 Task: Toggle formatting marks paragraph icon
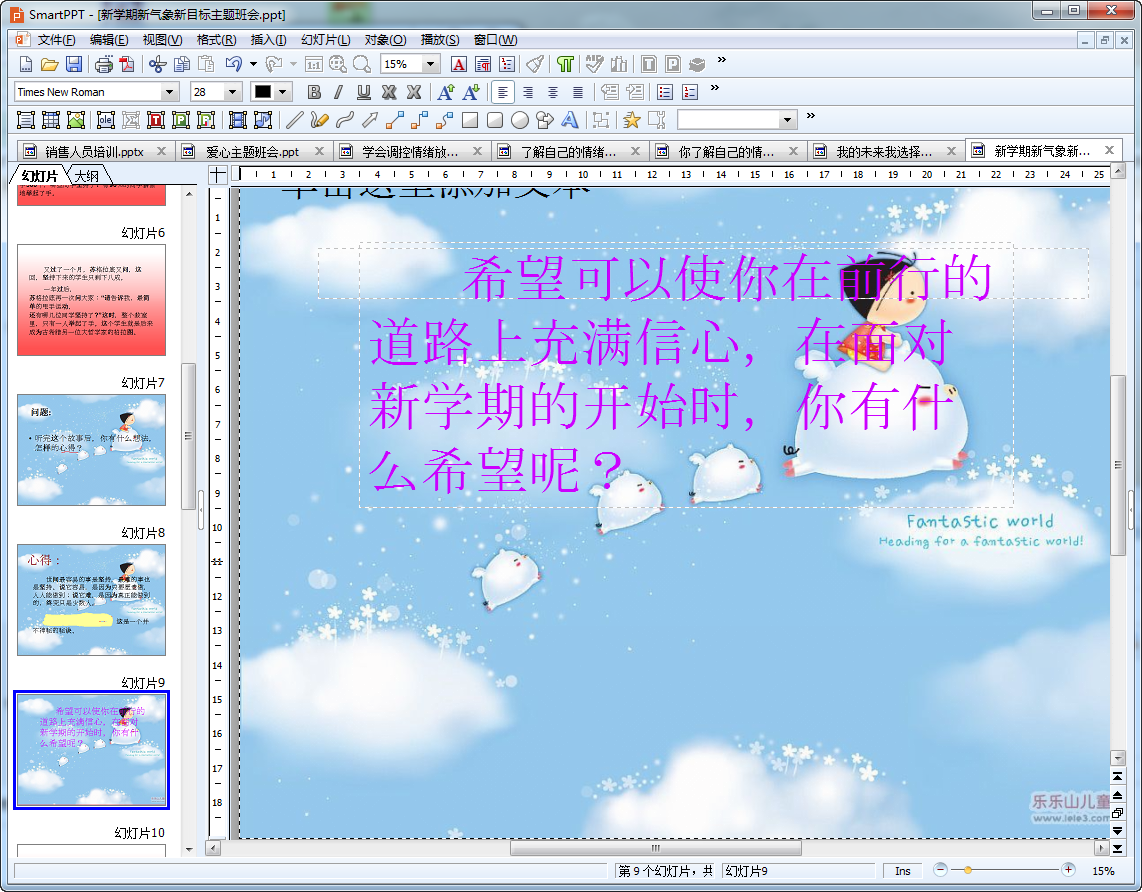(x=565, y=65)
